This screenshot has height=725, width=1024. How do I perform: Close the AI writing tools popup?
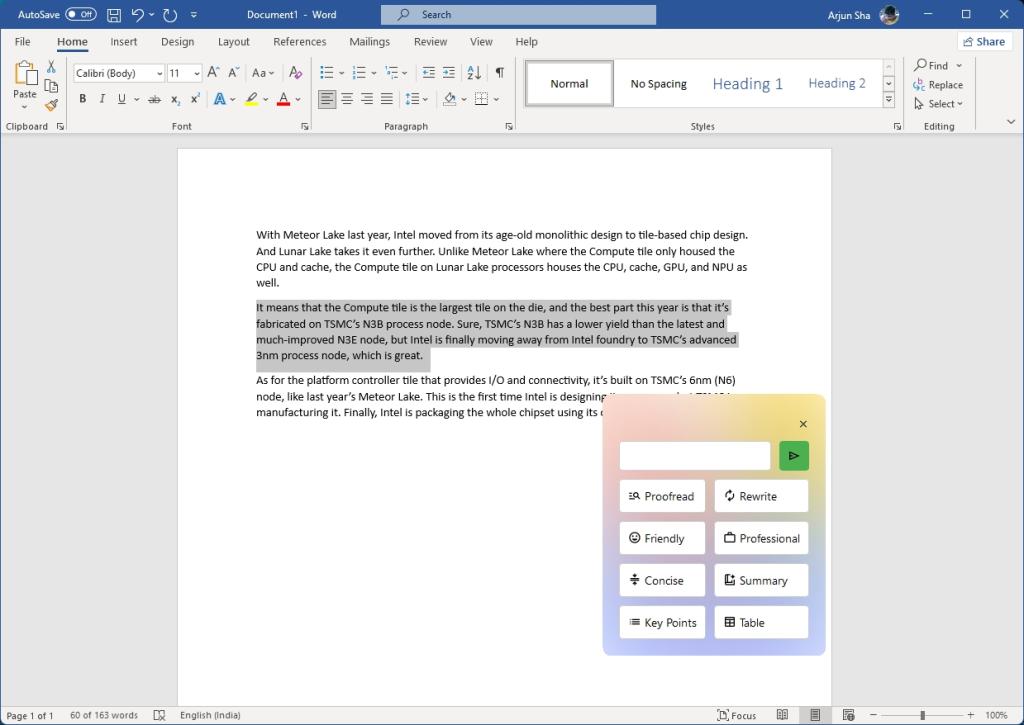coord(803,424)
